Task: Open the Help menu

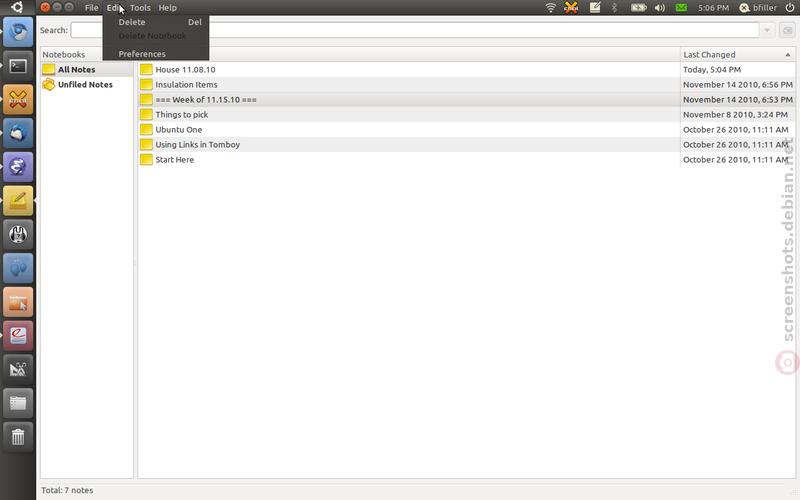Action: pyautogui.click(x=167, y=8)
